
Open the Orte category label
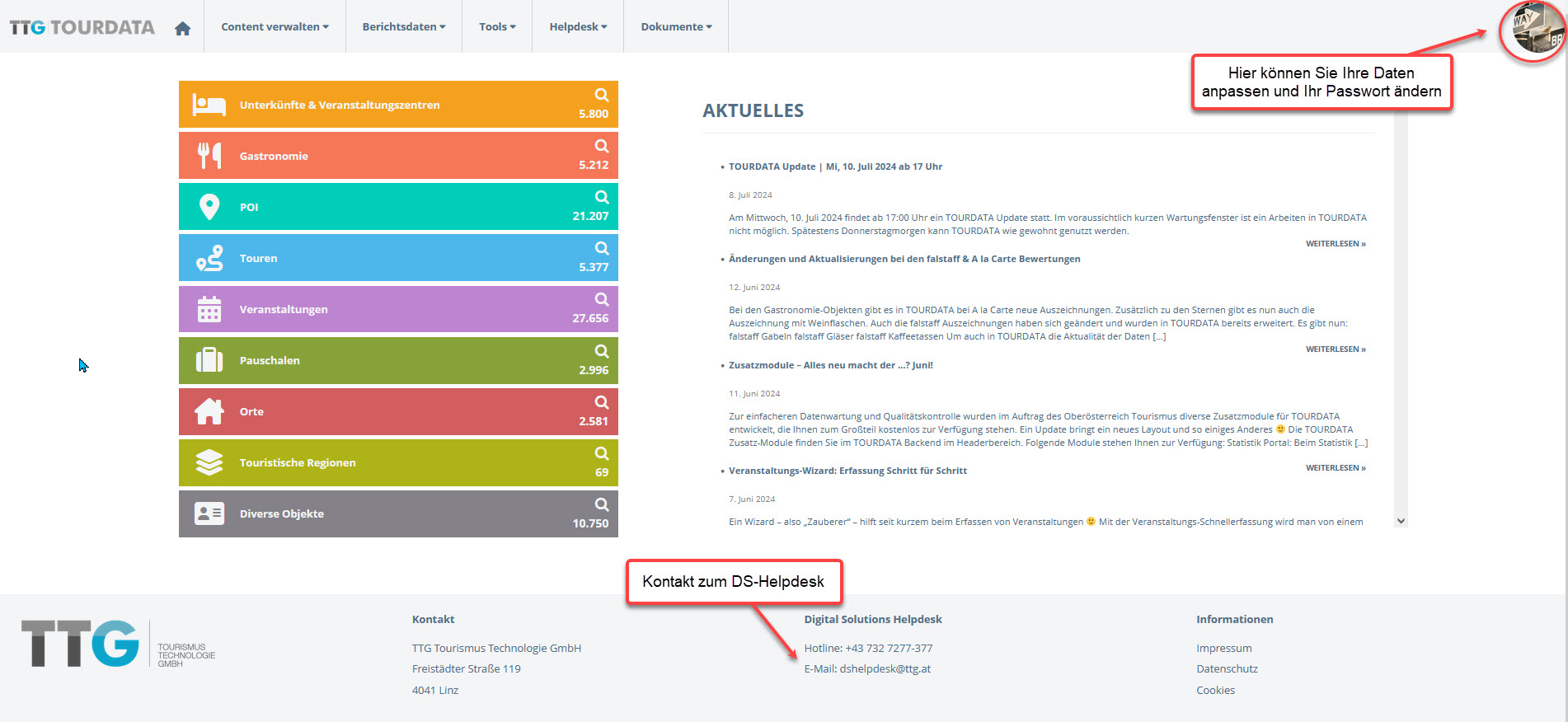[251, 411]
